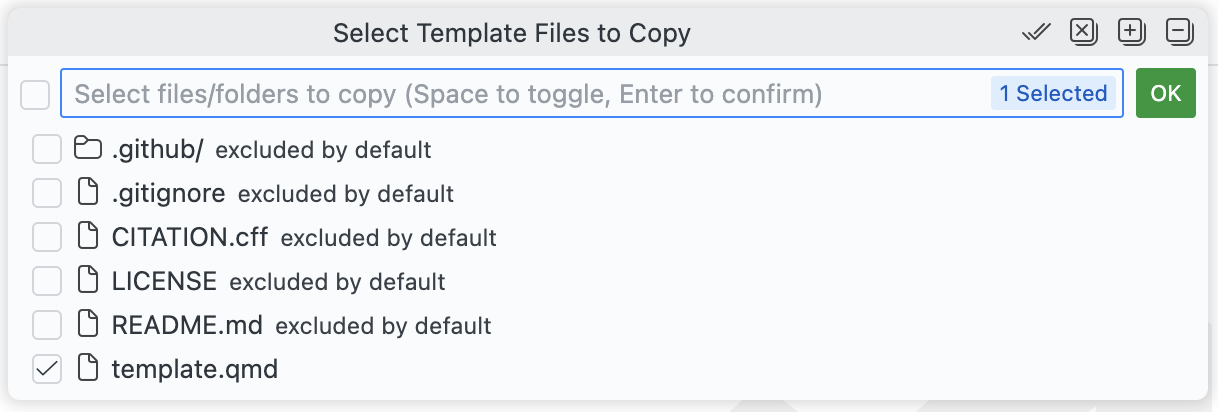Tick the README.md checkbox
The height and width of the screenshot is (412, 1218).
[47, 325]
